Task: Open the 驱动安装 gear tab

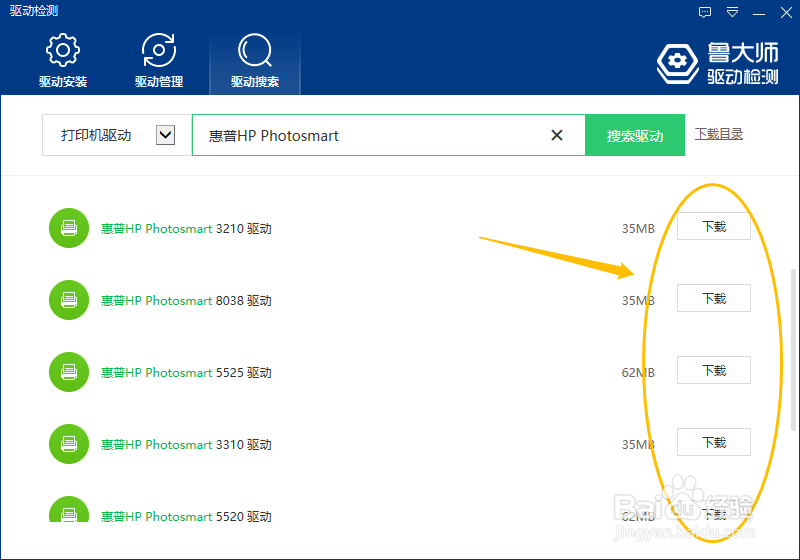Action: coord(63,61)
